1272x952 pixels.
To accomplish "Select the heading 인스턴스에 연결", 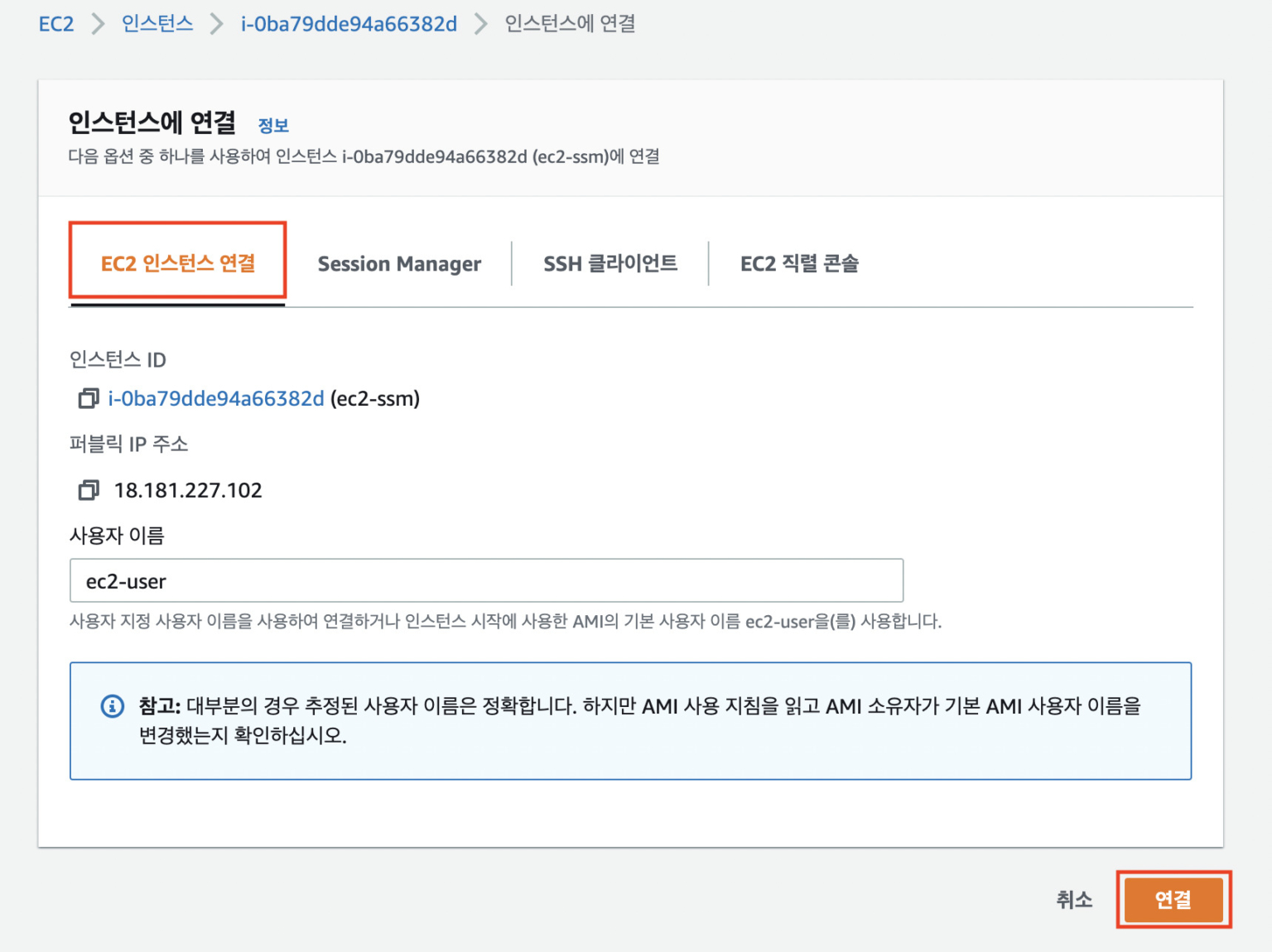I will coord(151,122).
